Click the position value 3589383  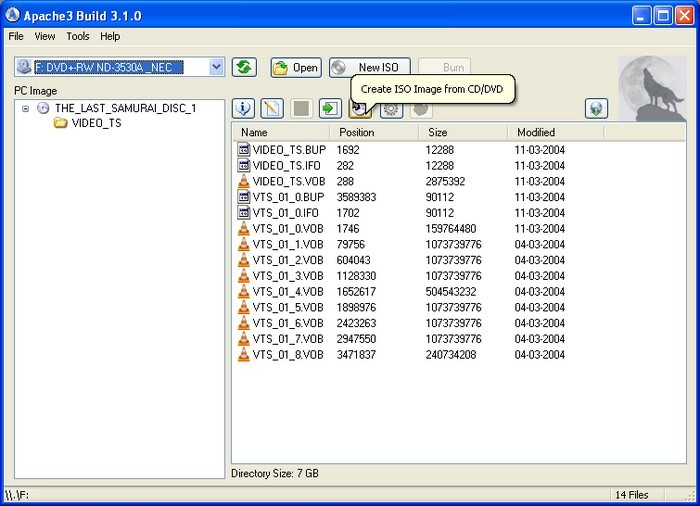point(356,197)
